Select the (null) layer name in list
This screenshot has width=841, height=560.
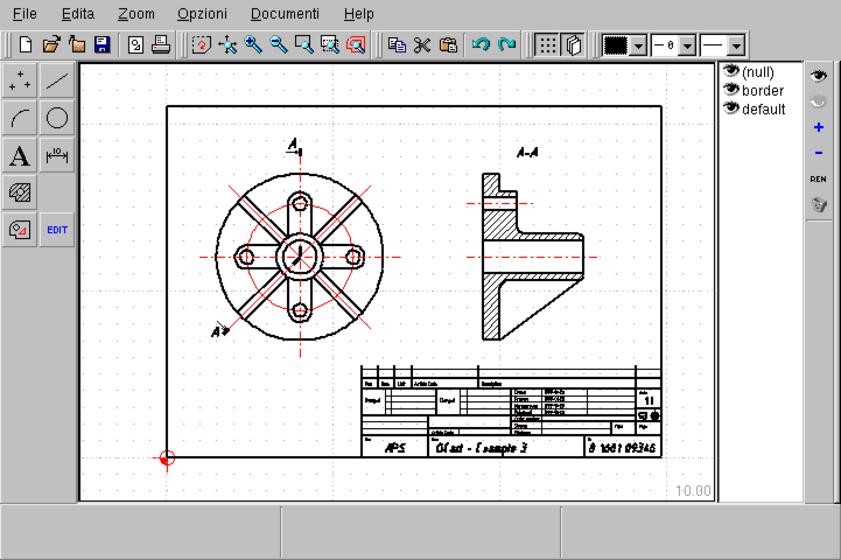click(x=758, y=72)
